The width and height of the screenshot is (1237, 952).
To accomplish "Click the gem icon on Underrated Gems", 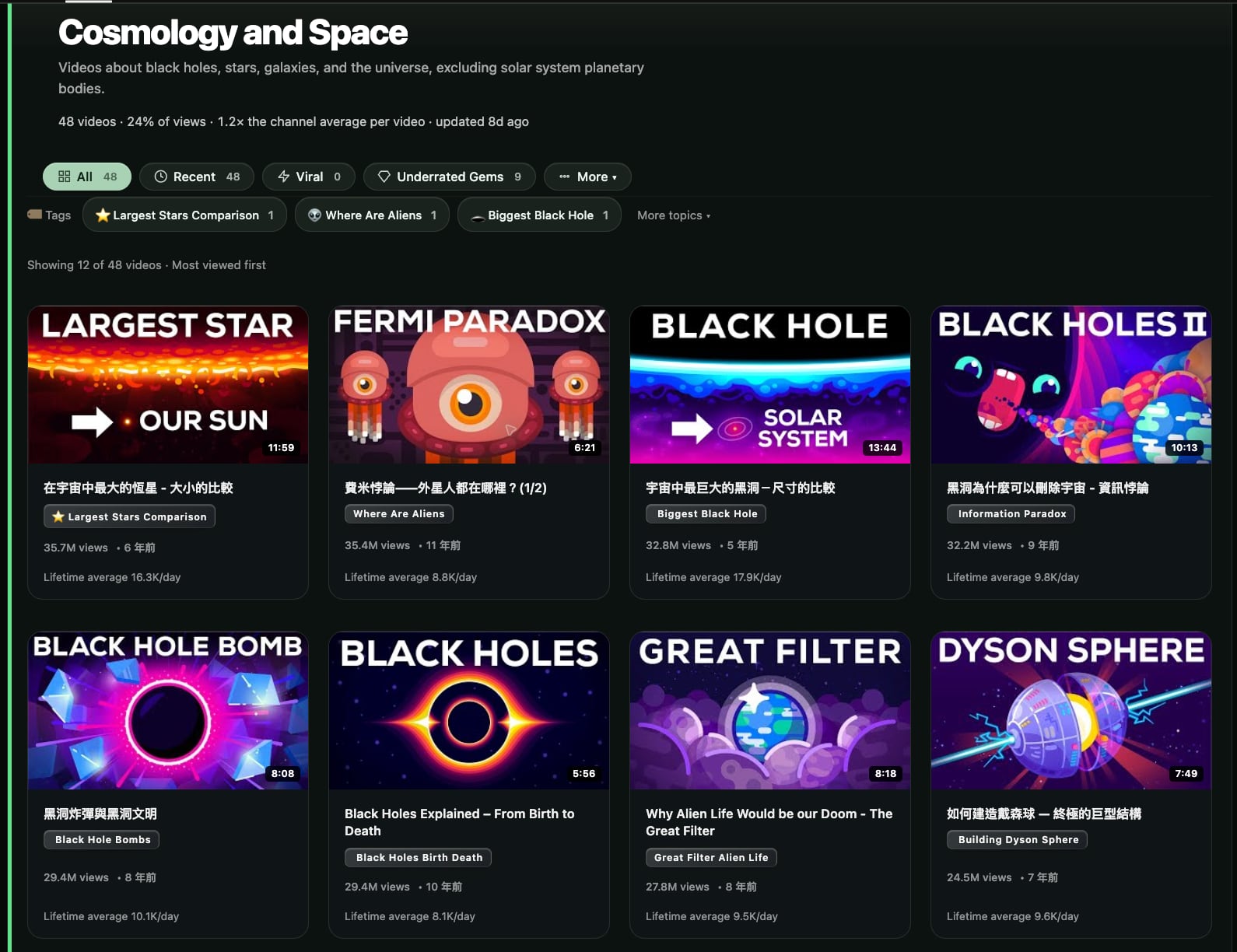I will [x=384, y=177].
